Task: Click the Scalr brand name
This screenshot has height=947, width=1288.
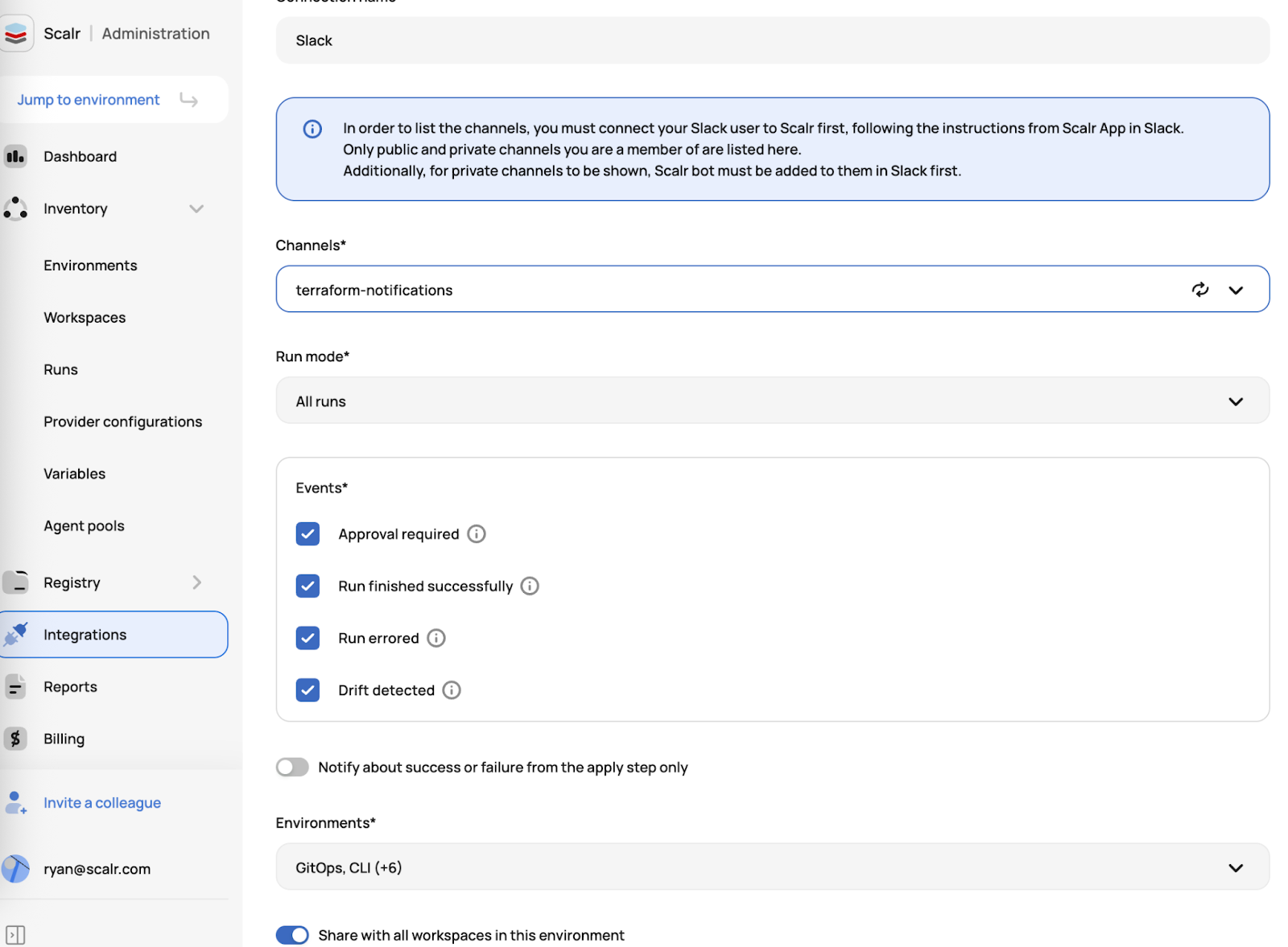Action: point(62,34)
